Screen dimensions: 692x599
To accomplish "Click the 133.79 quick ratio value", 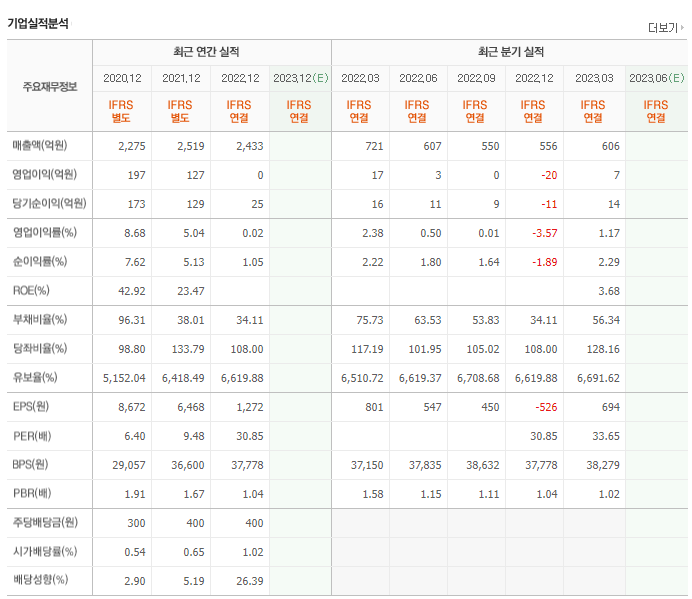I will (x=188, y=349).
